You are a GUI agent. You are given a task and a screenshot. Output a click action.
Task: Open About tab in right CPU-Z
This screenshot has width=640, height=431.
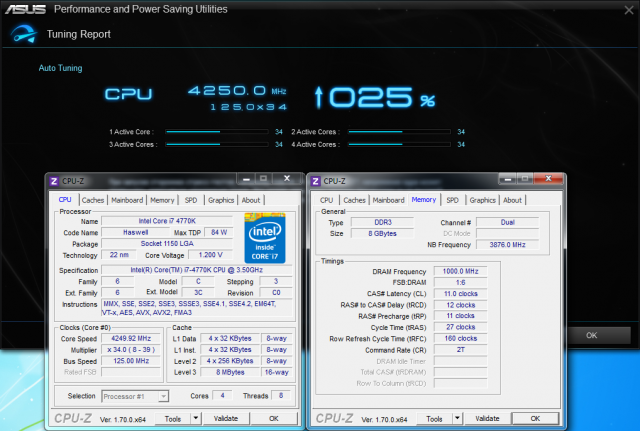(x=512, y=200)
